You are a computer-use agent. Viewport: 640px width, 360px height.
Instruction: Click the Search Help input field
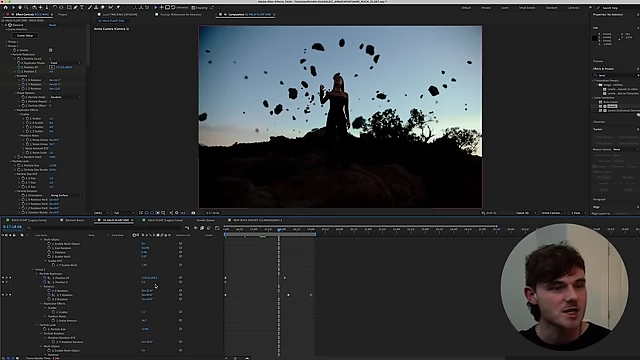(x=619, y=8)
